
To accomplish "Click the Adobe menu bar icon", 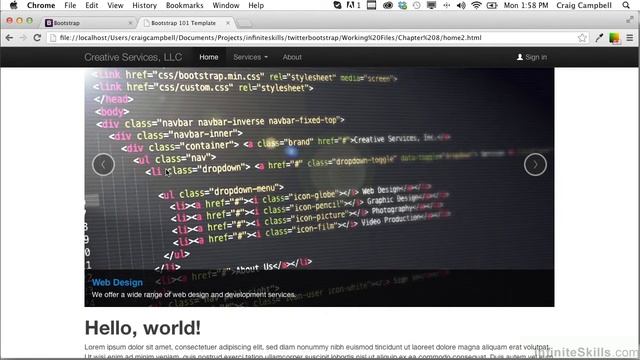I will 353,5.
